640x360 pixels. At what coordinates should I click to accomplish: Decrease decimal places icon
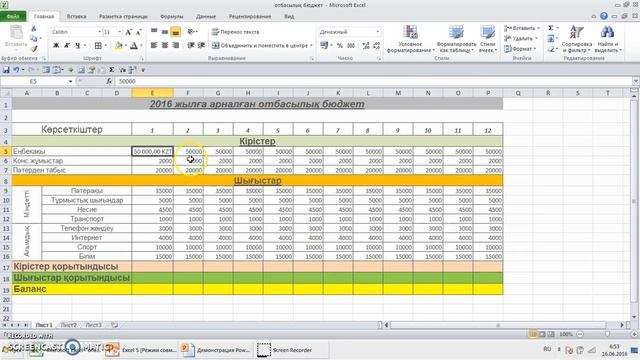(x=377, y=46)
